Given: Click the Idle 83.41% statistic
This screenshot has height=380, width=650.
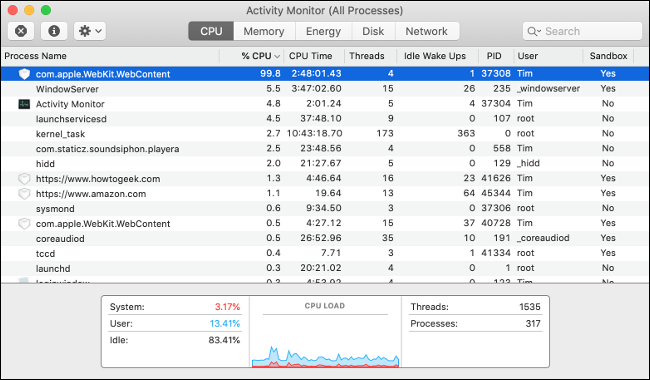Looking at the screenshot, I should pos(175,340).
